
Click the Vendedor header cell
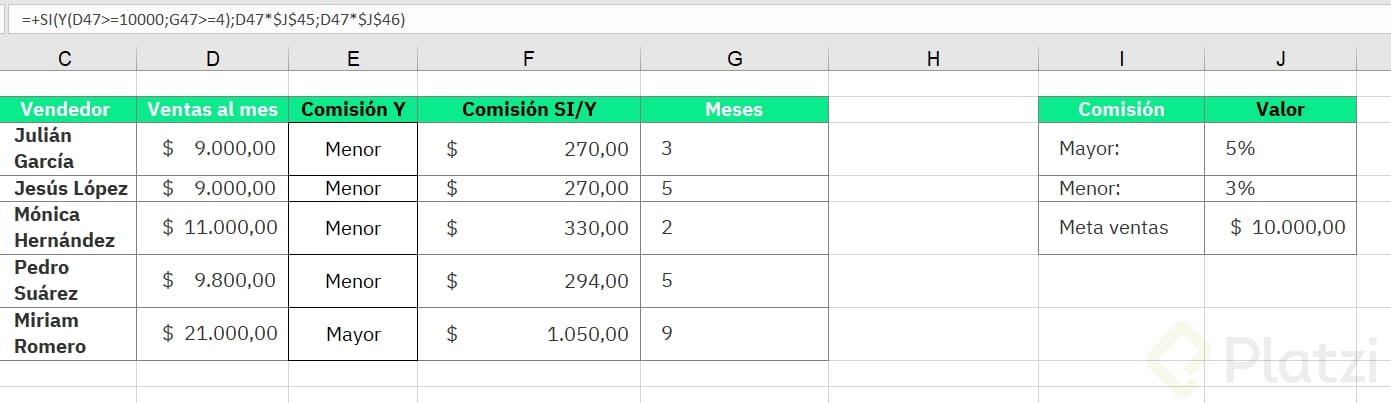65,109
